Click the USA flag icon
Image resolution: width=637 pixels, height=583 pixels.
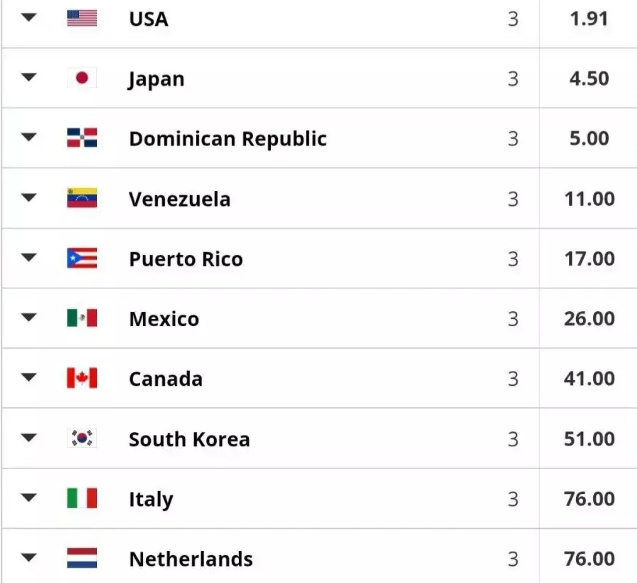pos(82,18)
